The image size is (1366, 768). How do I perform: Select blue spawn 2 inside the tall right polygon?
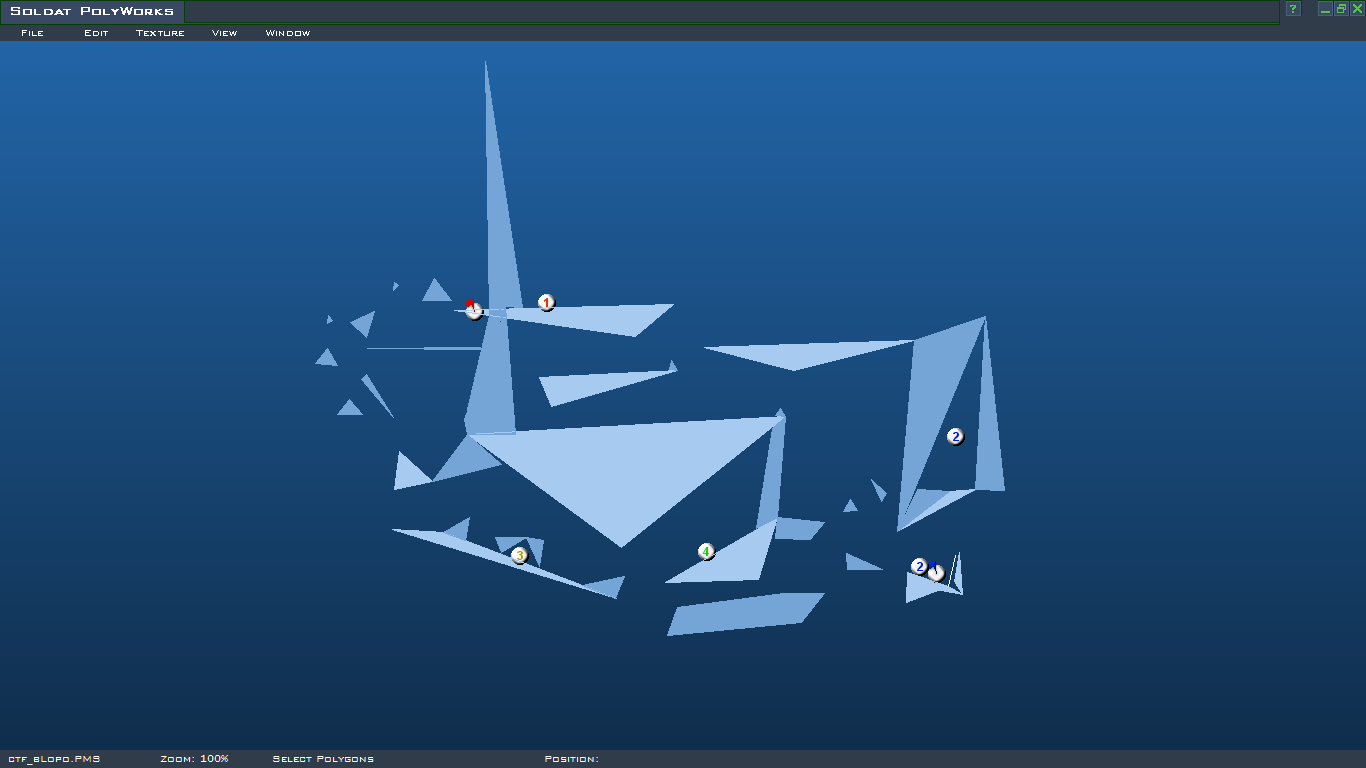[955, 436]
